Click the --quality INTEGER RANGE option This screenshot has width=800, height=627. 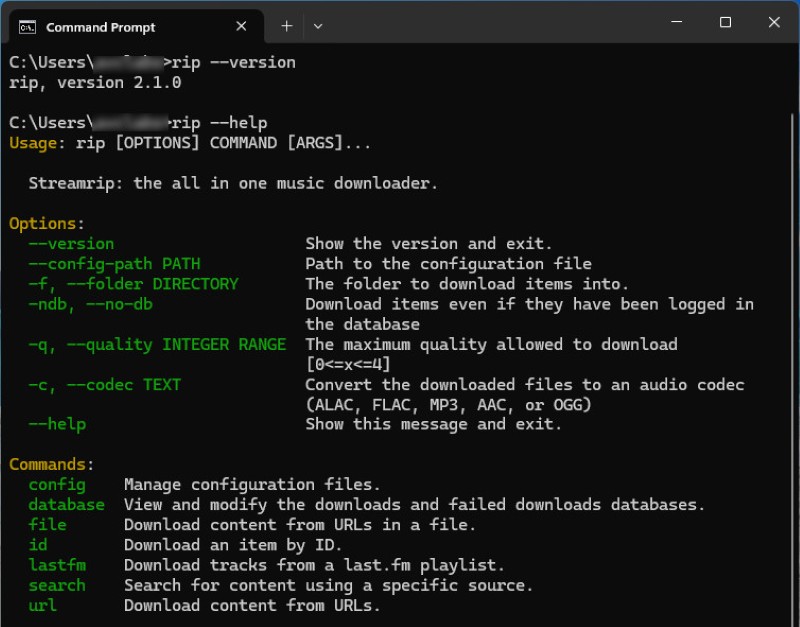point(157,345)
